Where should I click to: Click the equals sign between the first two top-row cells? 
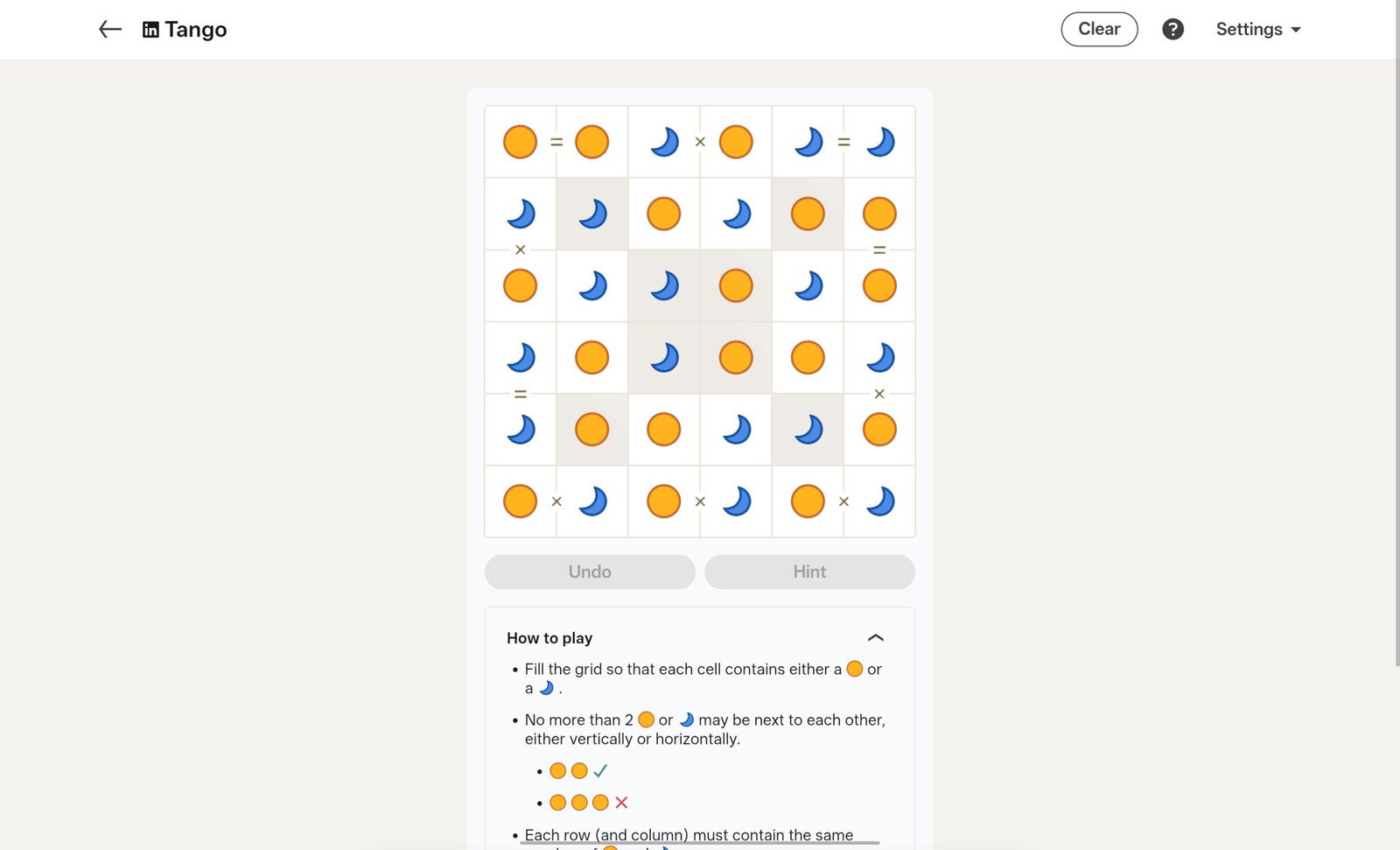tap(556, 142)
